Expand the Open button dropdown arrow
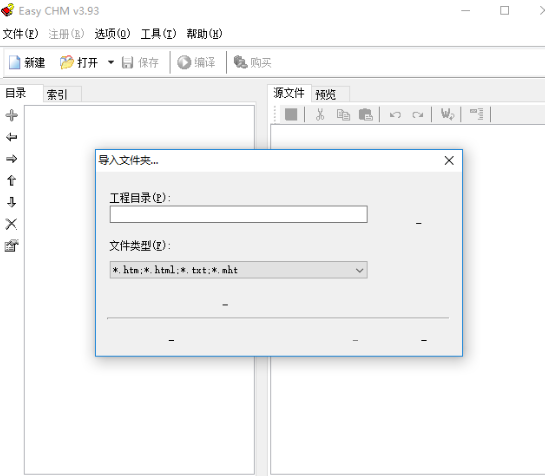Image resolution: width=545 pixels, height=476 pixels. [111, 63]
